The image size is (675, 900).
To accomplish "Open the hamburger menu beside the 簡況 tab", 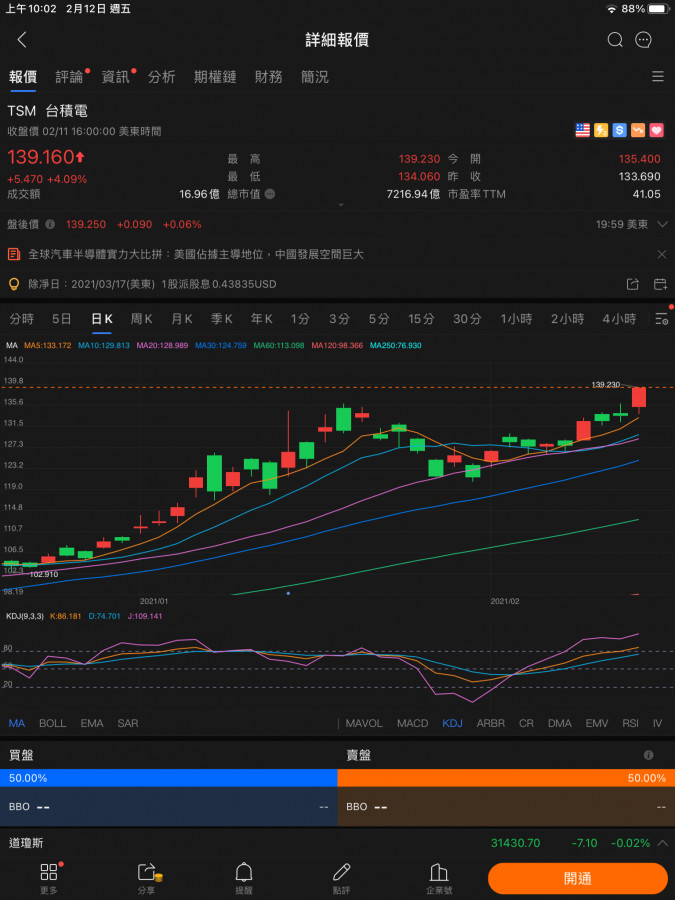I will click(x=658, y=76).
